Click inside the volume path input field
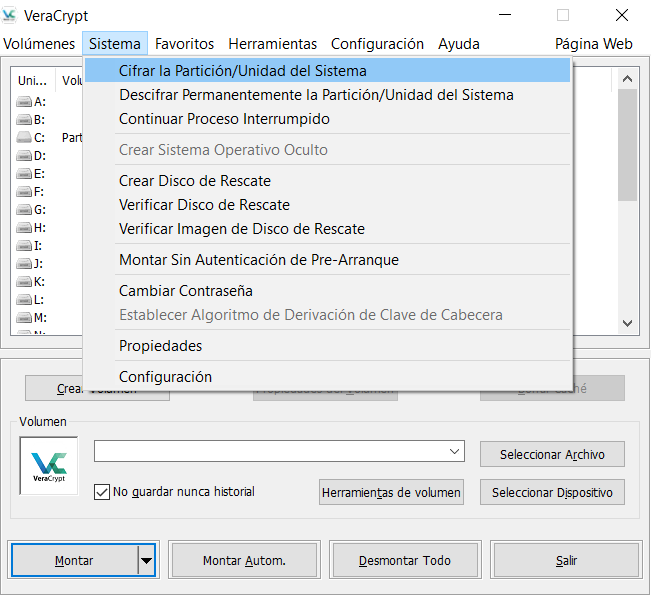Viewport: 651px width, 596px height. pos(270,451)
